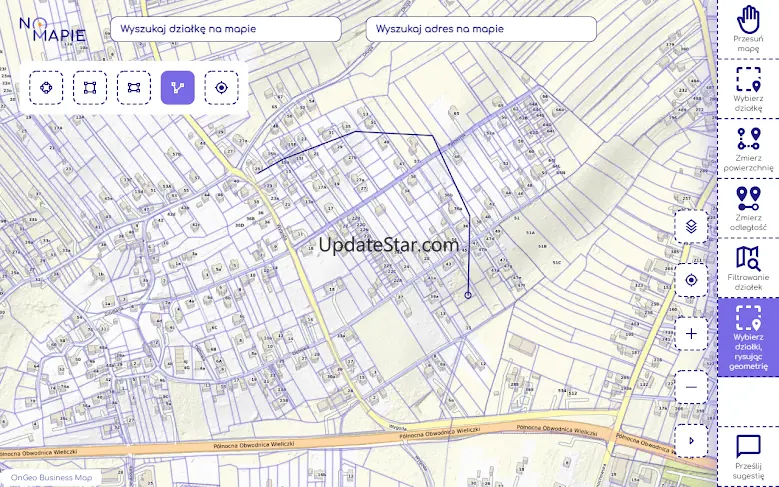Select the point target drawing tool
This screenshot has height=487, width=779.
coord(222,88)
